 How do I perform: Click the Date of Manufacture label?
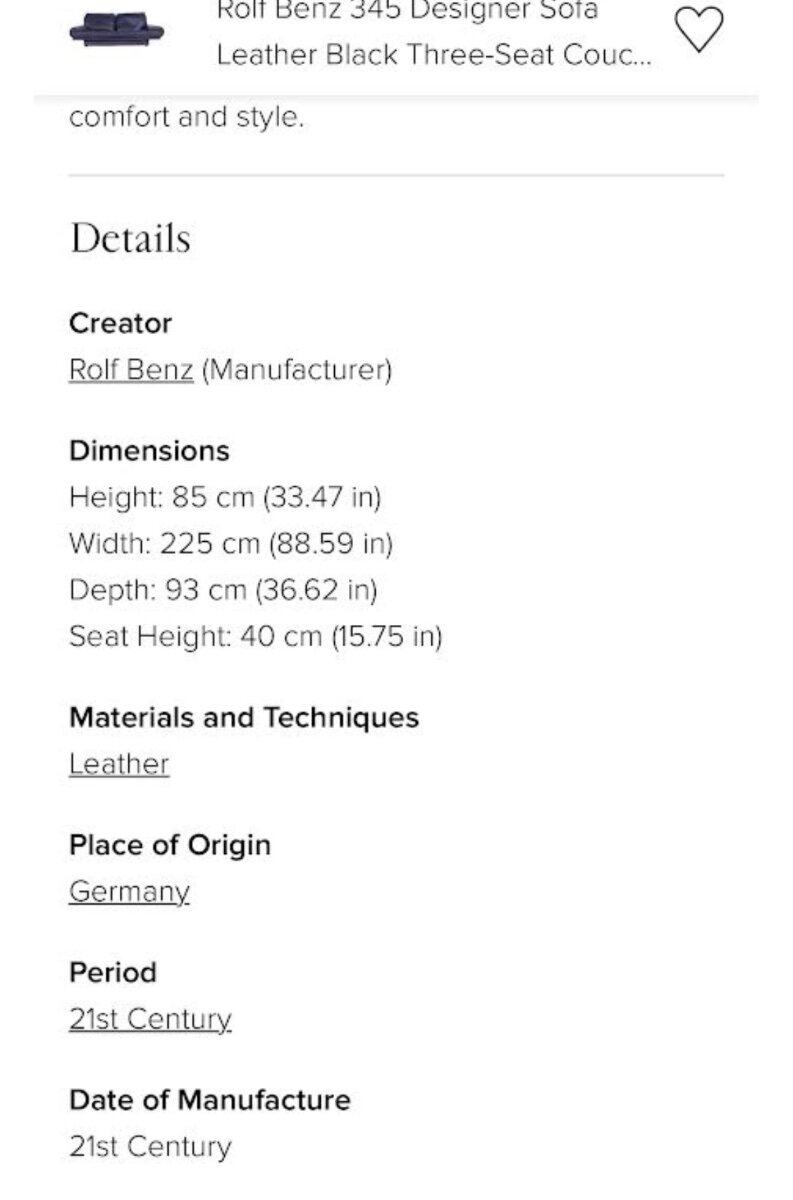[210, 1101]
